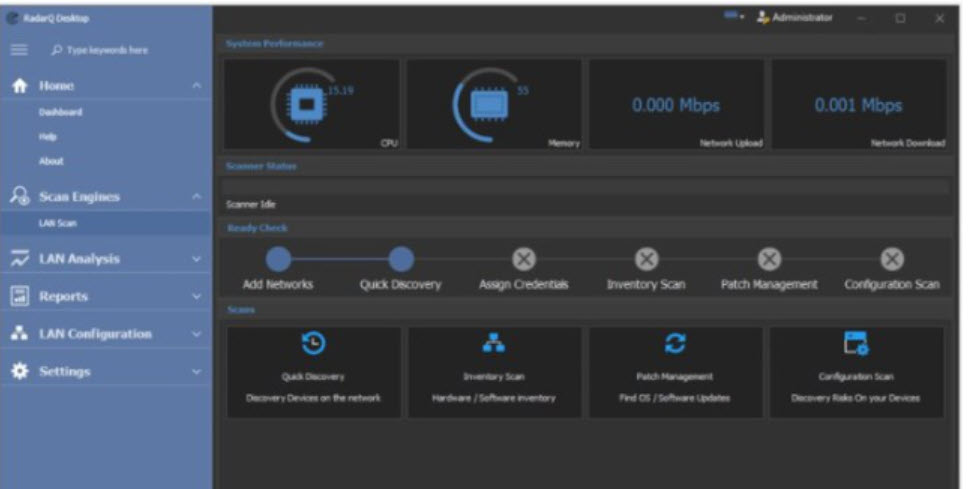This screenshot has width=968, height=489.
Task: Open Help under Home
Action: click(x=48, y=136)
